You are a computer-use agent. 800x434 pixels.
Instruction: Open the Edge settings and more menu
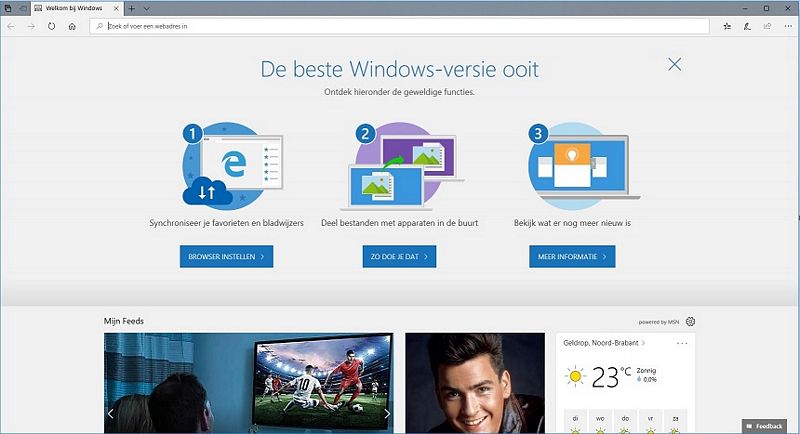[788, 26]
